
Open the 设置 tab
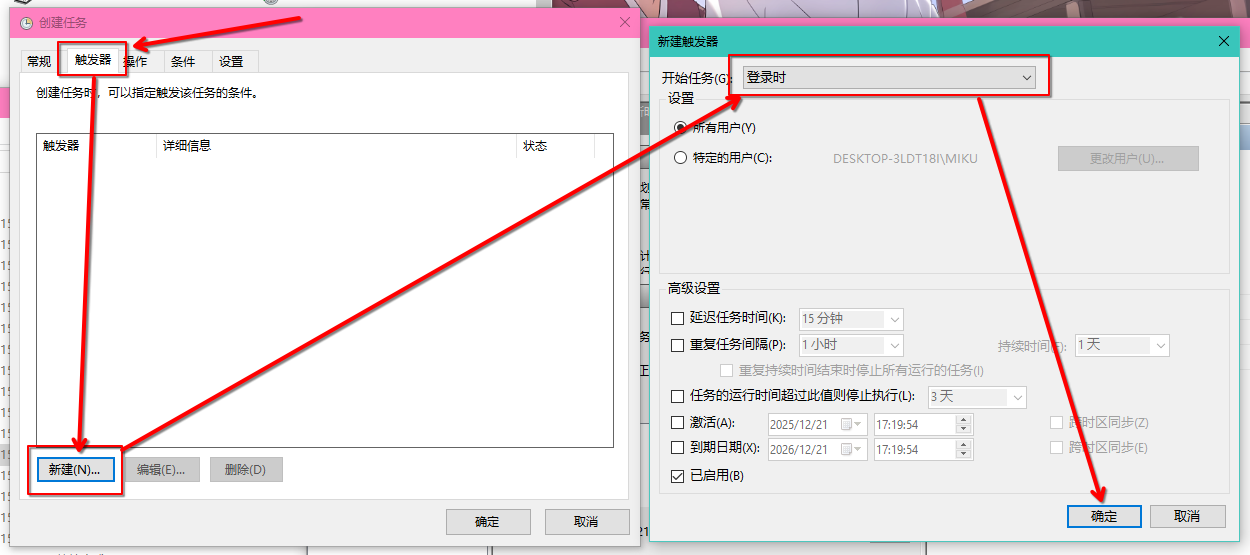point(231,61)
